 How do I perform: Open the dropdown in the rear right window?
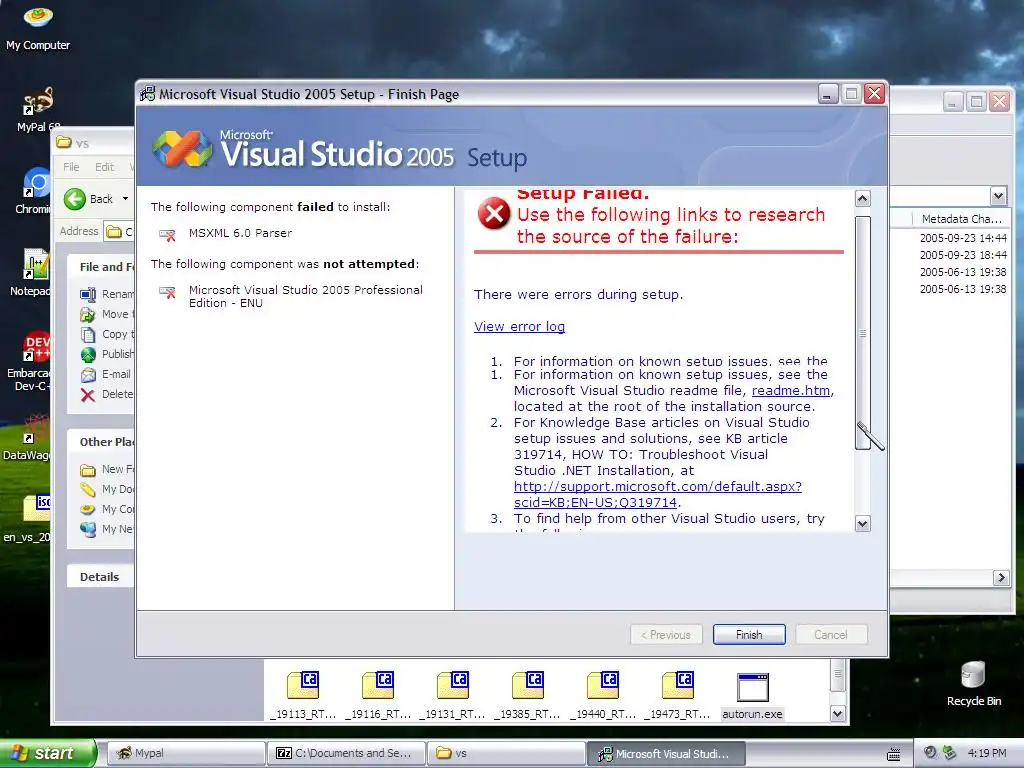998,196
